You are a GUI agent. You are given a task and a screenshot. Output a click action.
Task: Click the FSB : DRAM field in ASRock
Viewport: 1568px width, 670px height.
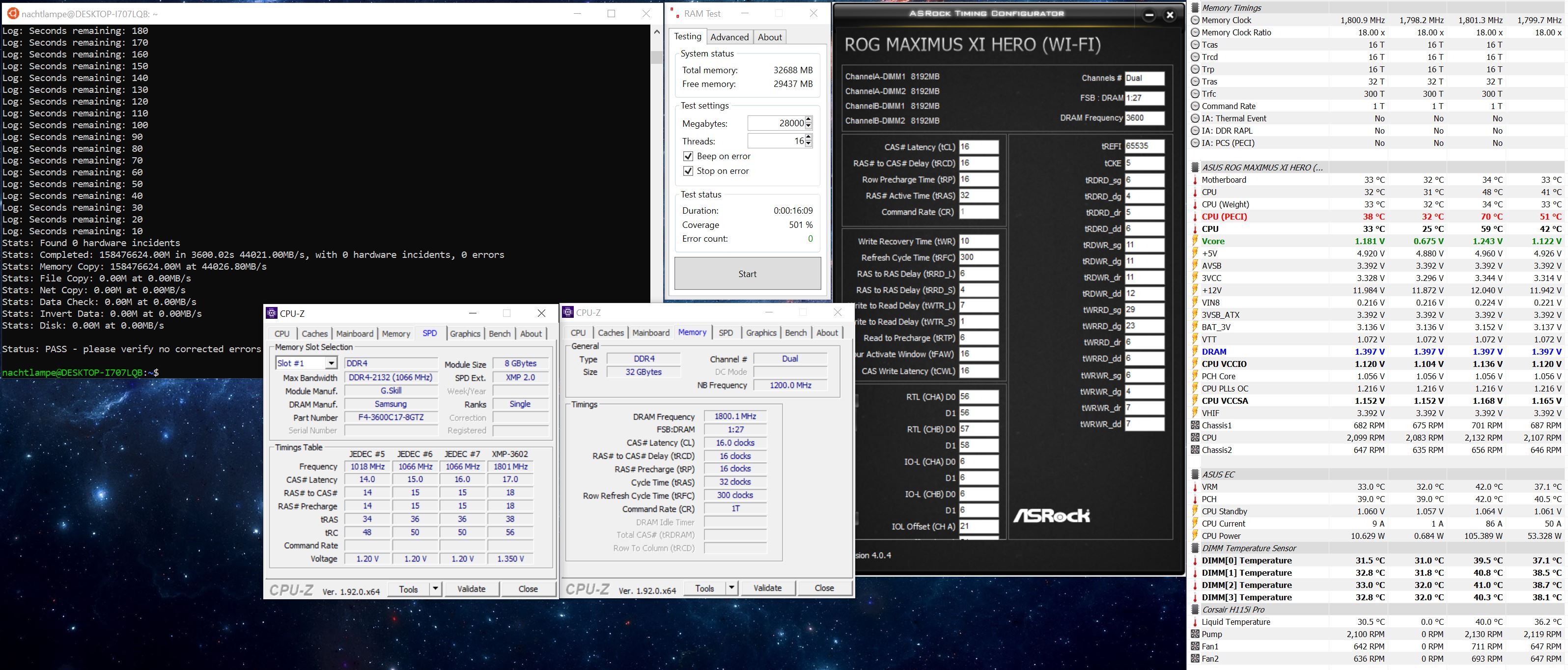click(x=1145, y=98)
